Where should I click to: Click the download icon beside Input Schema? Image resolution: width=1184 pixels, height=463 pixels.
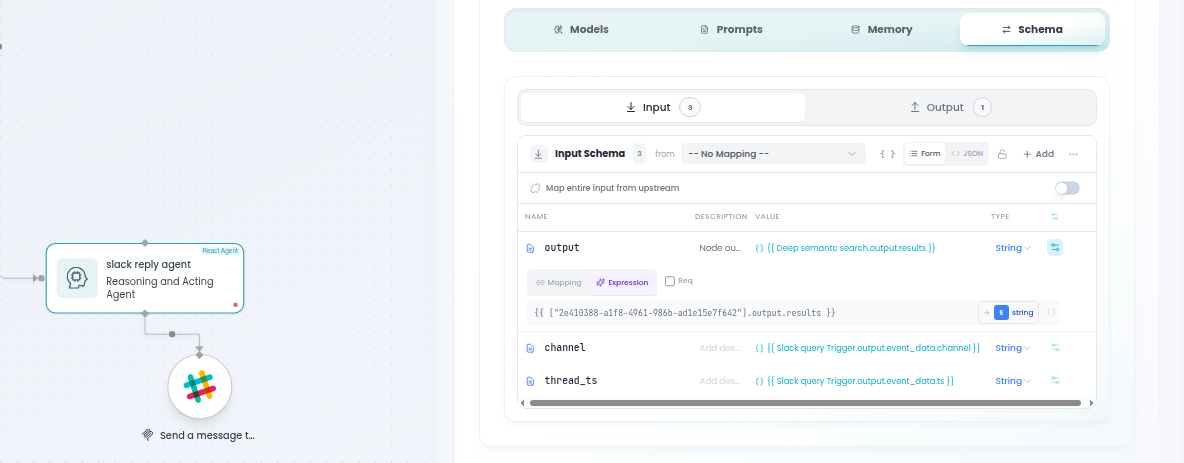pyautogui.click(x=538, y=154)
